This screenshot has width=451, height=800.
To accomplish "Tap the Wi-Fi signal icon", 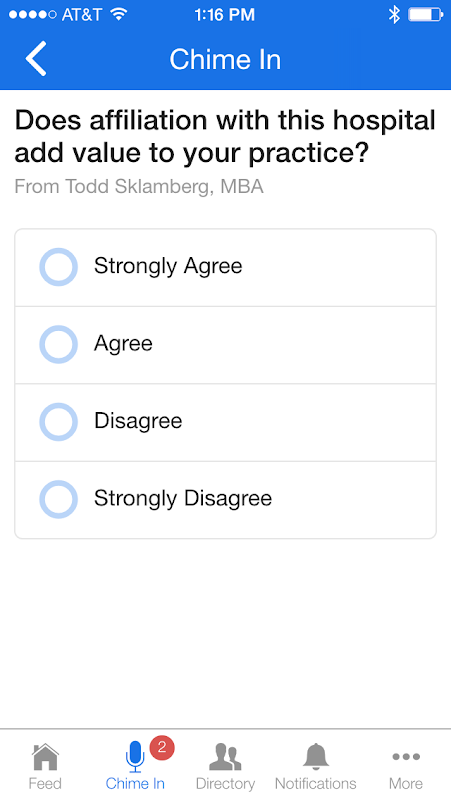I will coord(118,14).
